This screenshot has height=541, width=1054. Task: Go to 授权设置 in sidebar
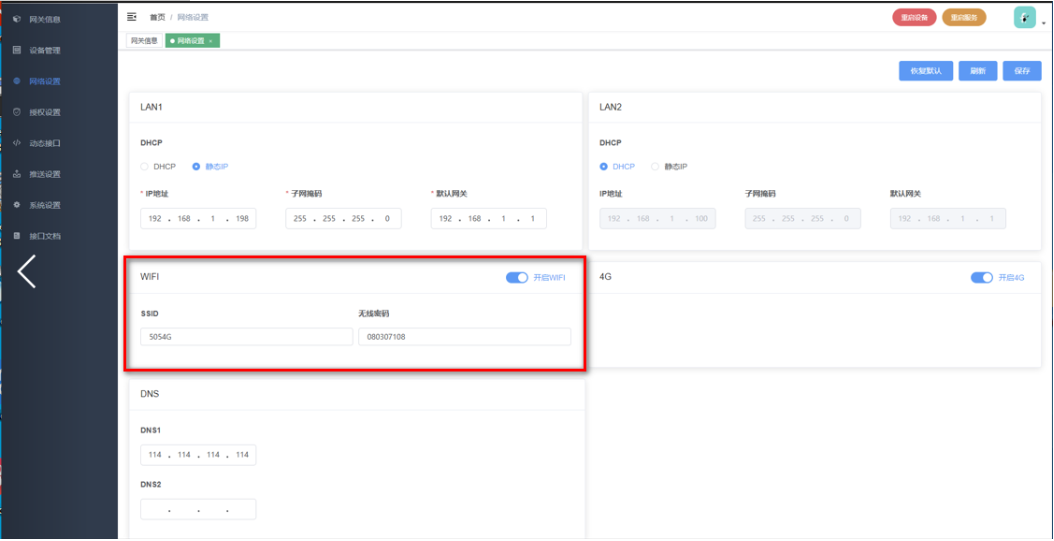(44, 112)
